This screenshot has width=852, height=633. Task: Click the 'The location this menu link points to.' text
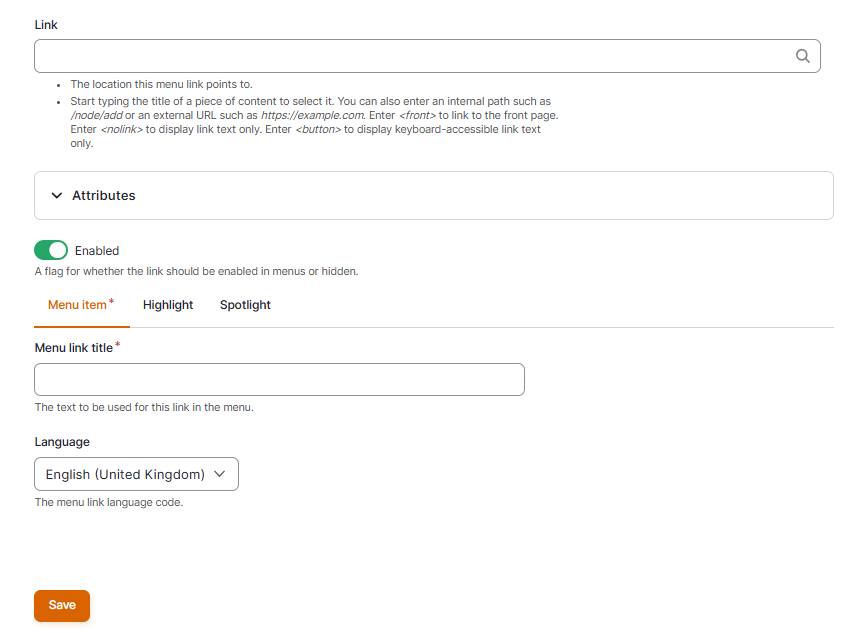(x=161, y=84)
